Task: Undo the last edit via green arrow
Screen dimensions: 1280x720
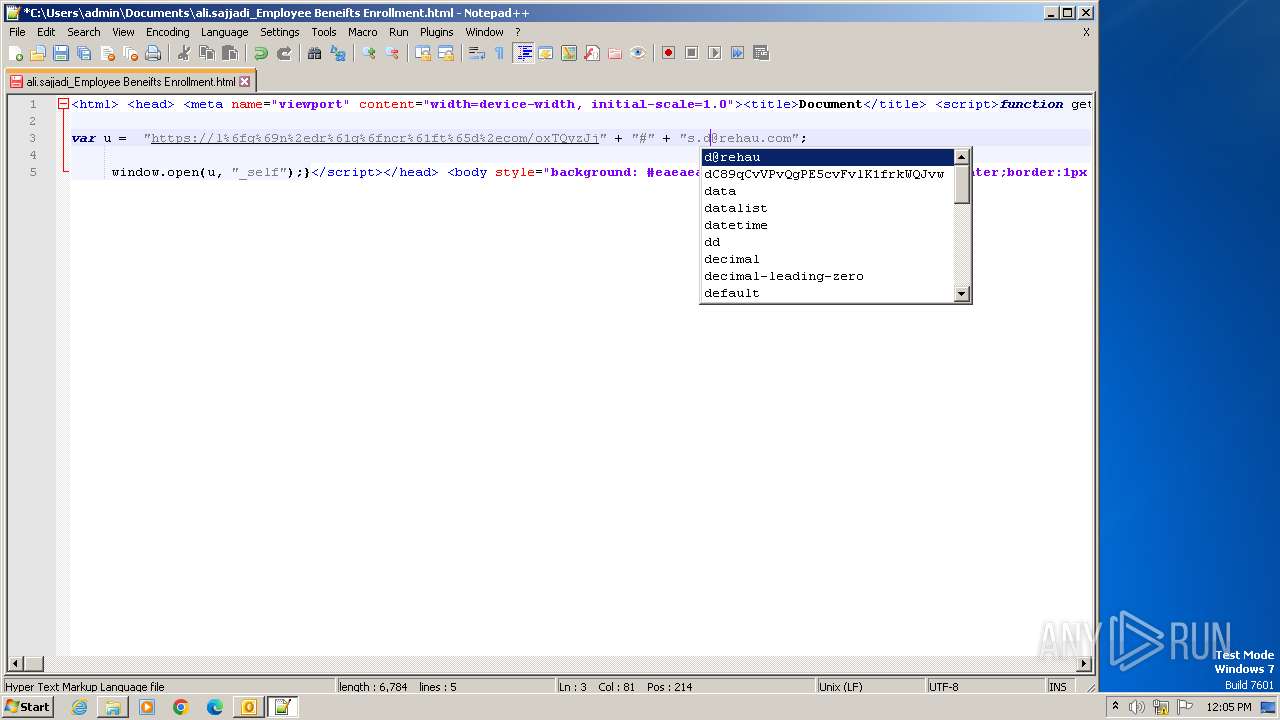Action: point(260,53)
